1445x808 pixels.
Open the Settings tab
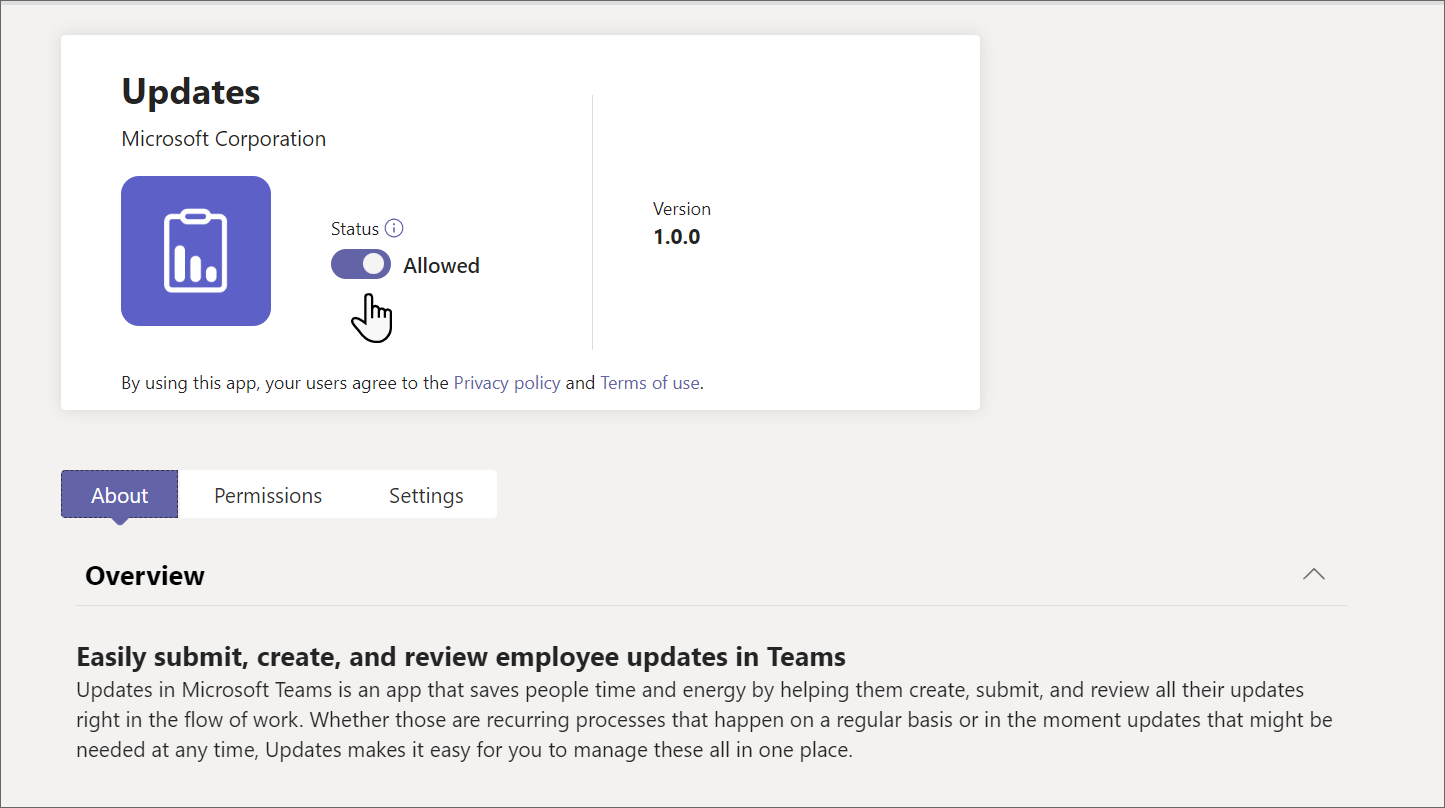[425, 494]
